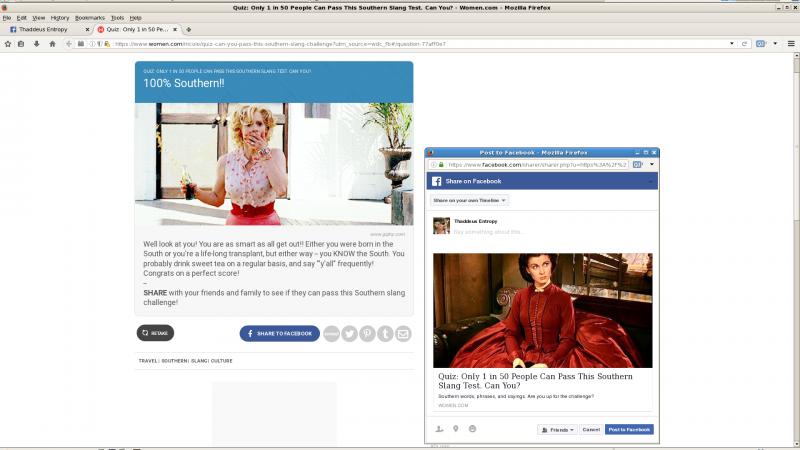
Task: Click the Share to Facebook button on page
Action: pyautogui.click(x=279, y=333)
